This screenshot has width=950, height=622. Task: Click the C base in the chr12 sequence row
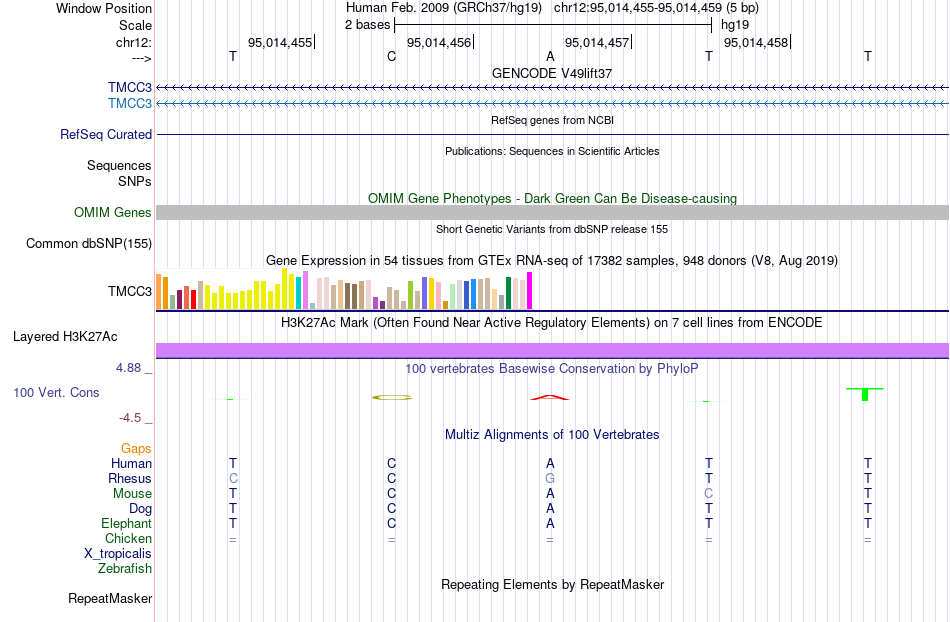coord(391,56)
